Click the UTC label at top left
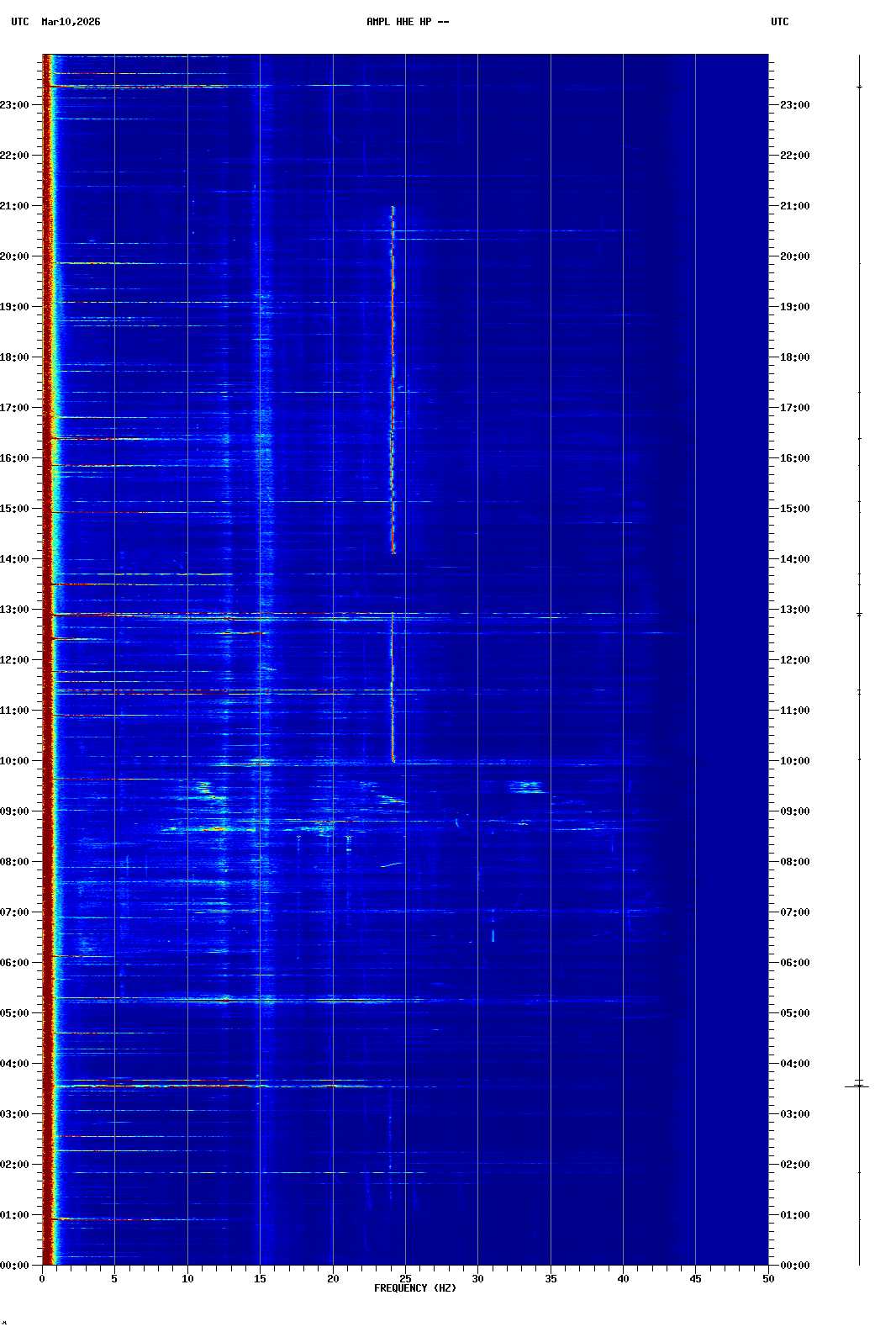896x1332 pixels. (20, 22)
